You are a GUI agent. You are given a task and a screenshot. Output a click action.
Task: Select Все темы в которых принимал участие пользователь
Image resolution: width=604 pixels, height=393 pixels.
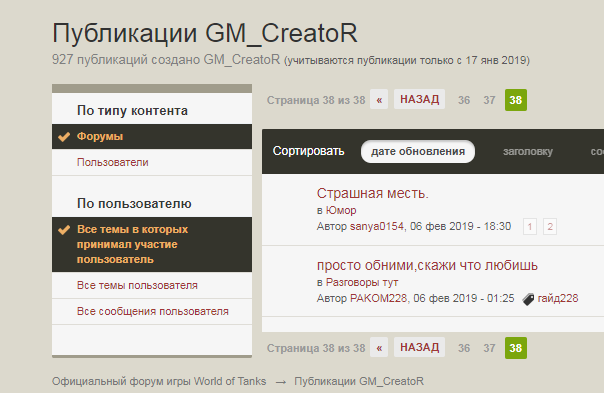pos(152,244)
